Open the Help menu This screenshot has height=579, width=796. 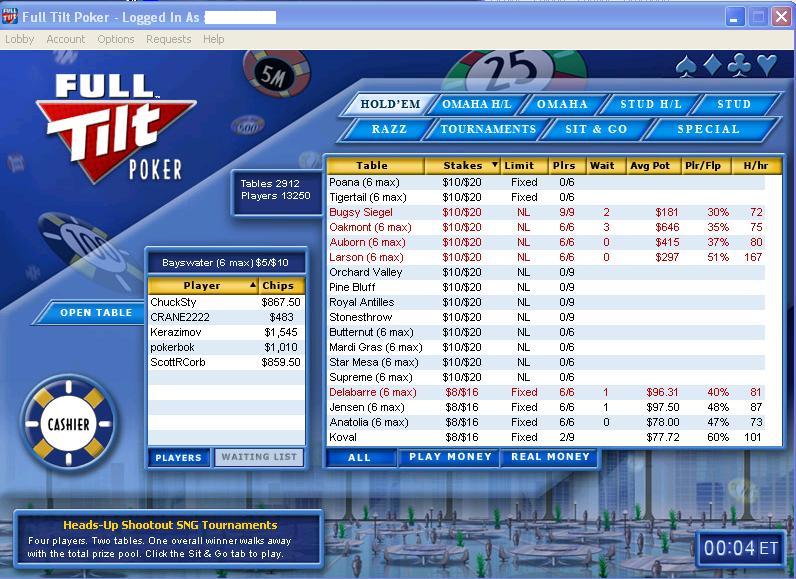click(213, 39)
